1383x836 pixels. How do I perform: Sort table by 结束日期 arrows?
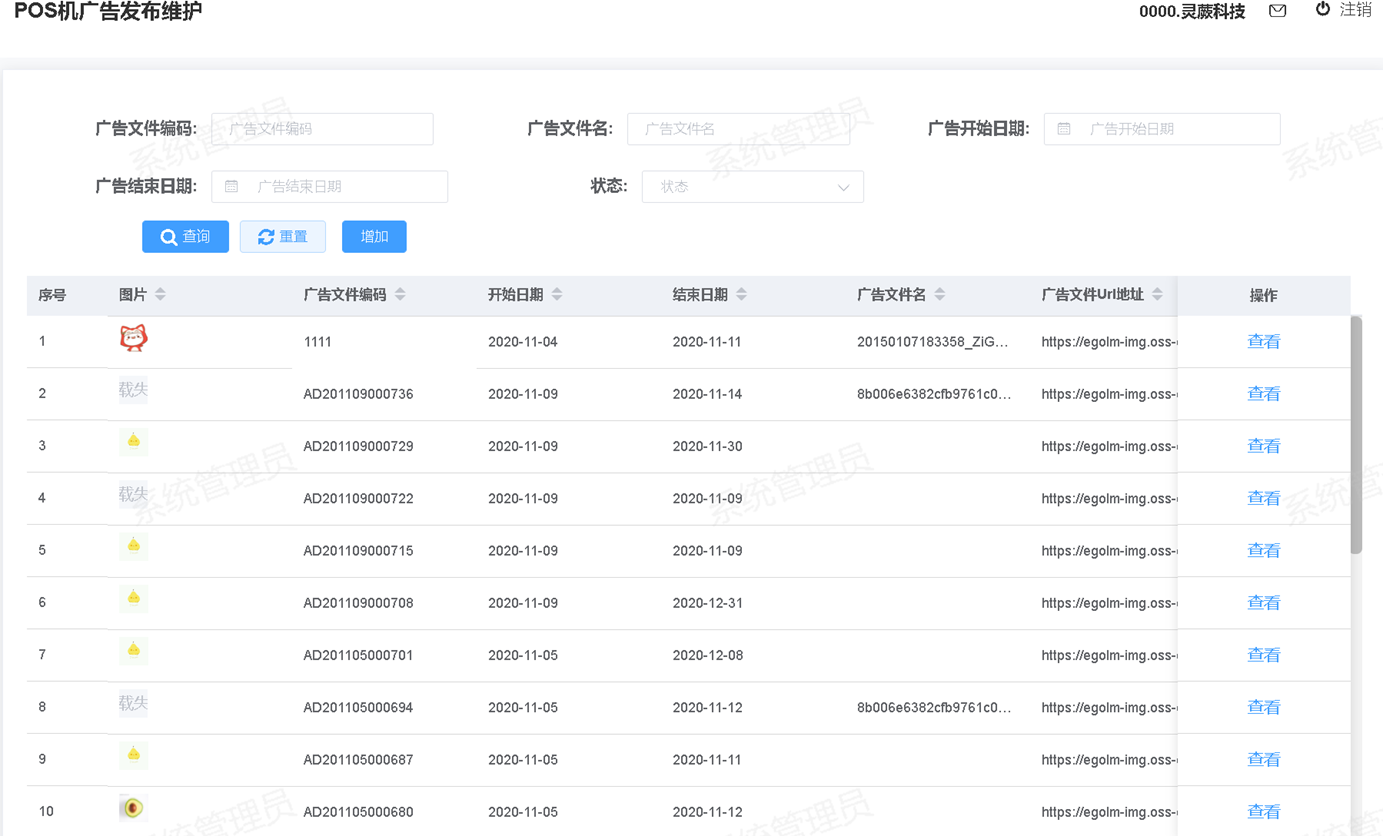741,294
